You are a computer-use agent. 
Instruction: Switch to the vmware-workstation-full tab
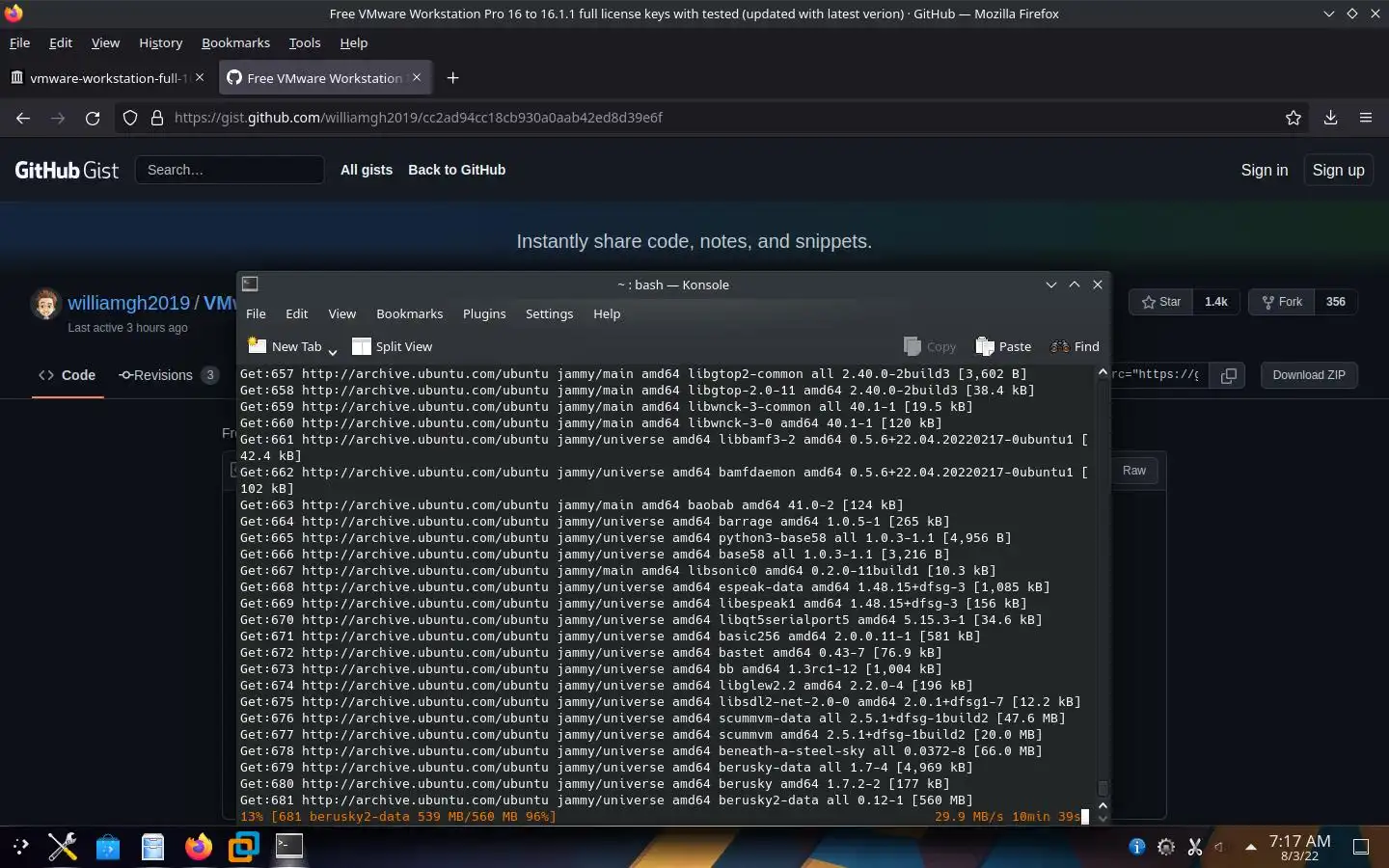click(x=107, y=78)
